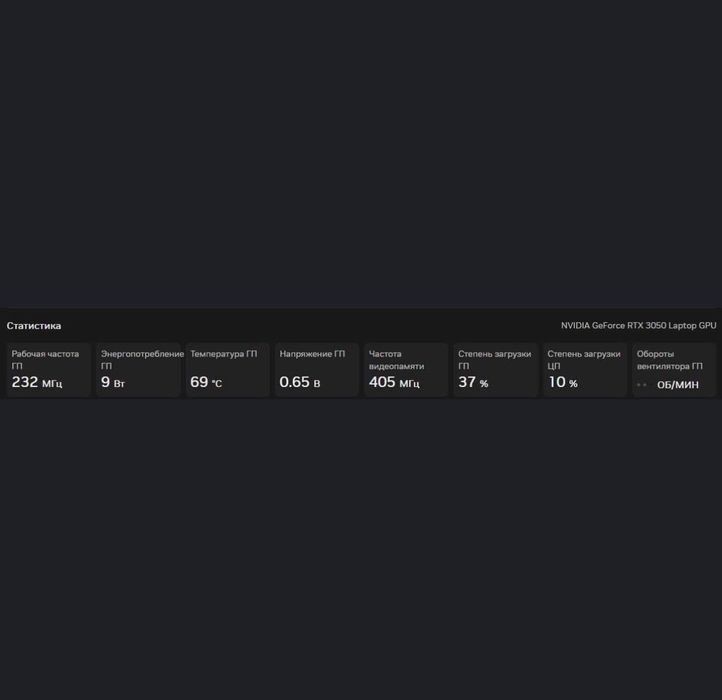This screenshot has width=722, height=700.
Task: Select the Степень загрузки ГП label
Action: pyautogui.click(x=494, y=359)
